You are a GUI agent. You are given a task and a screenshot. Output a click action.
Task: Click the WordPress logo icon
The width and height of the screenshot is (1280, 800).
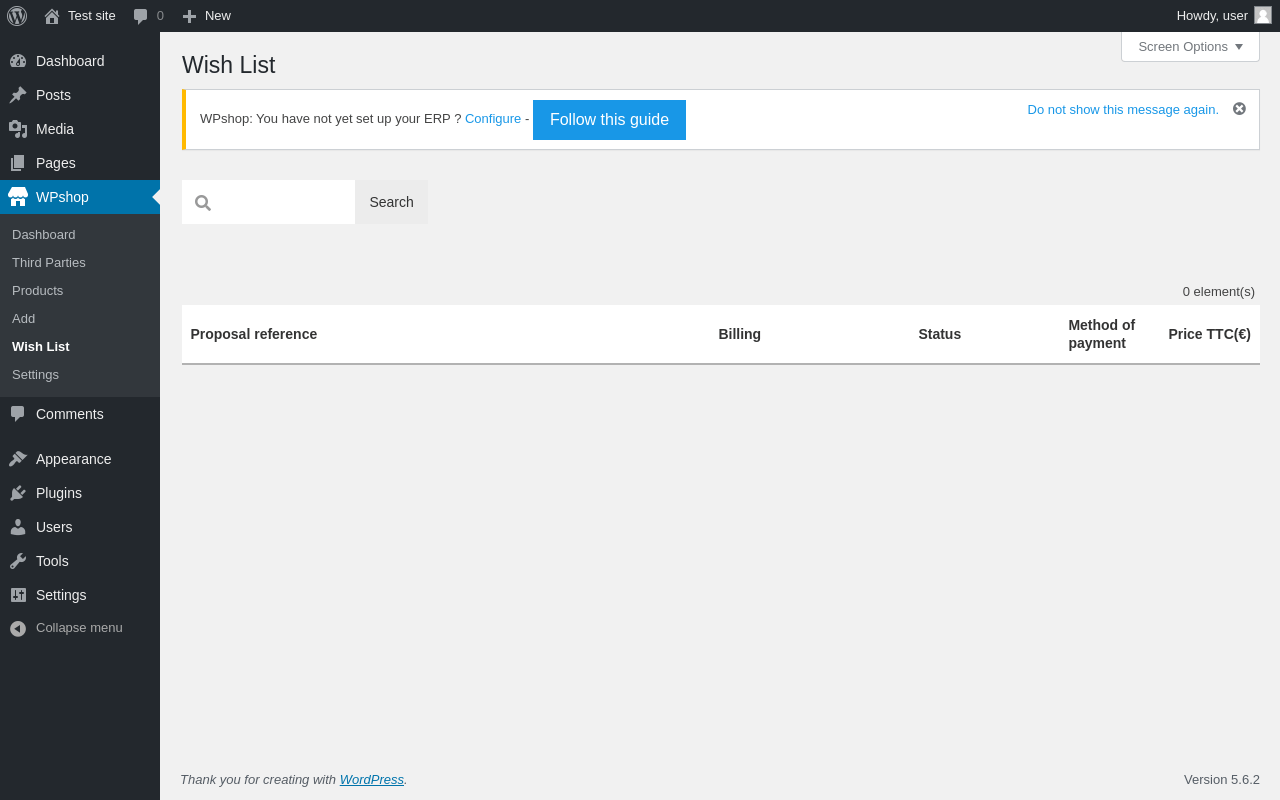pos(17,16)
